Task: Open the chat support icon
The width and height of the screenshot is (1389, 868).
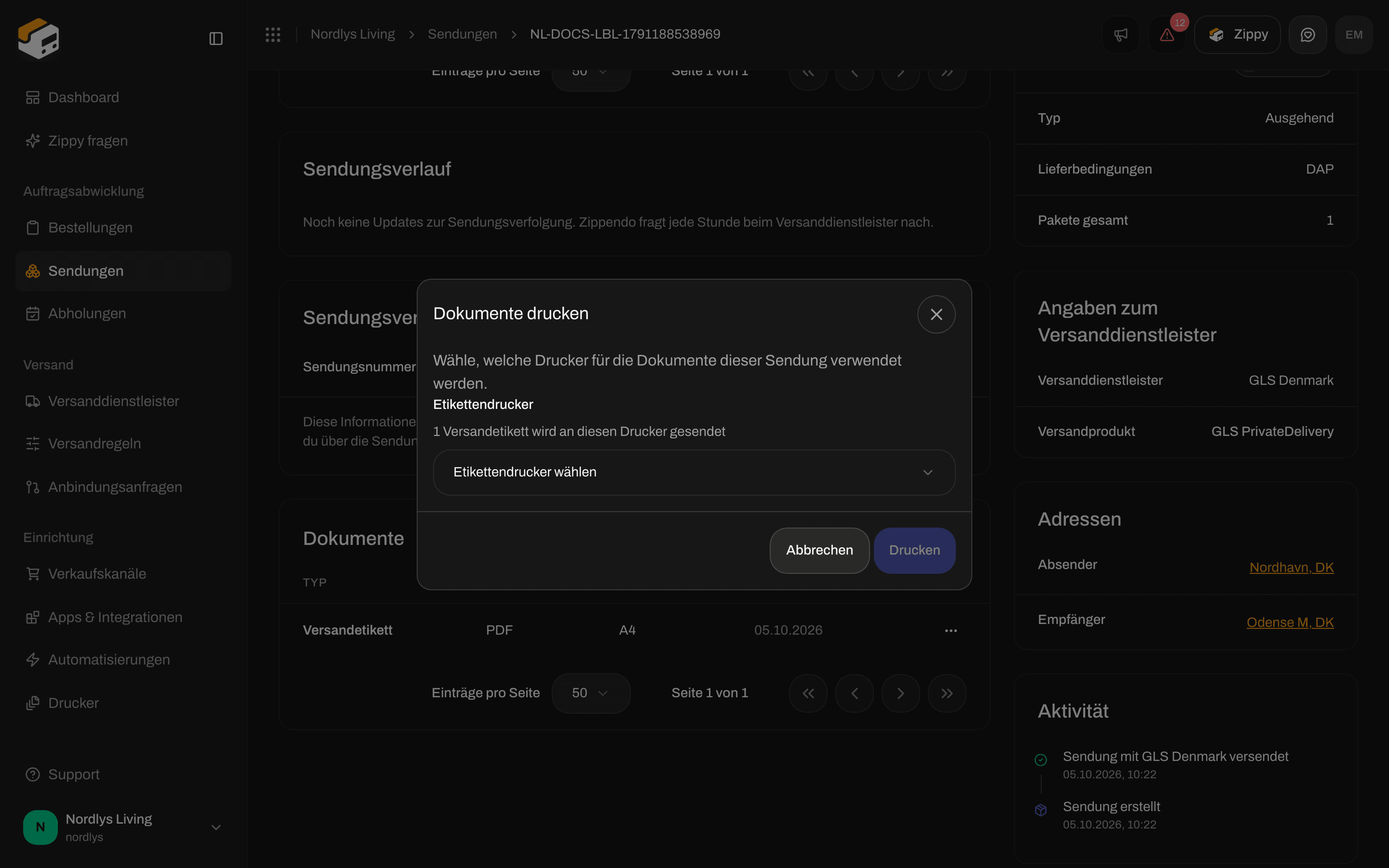Action: coord(1307,34)
